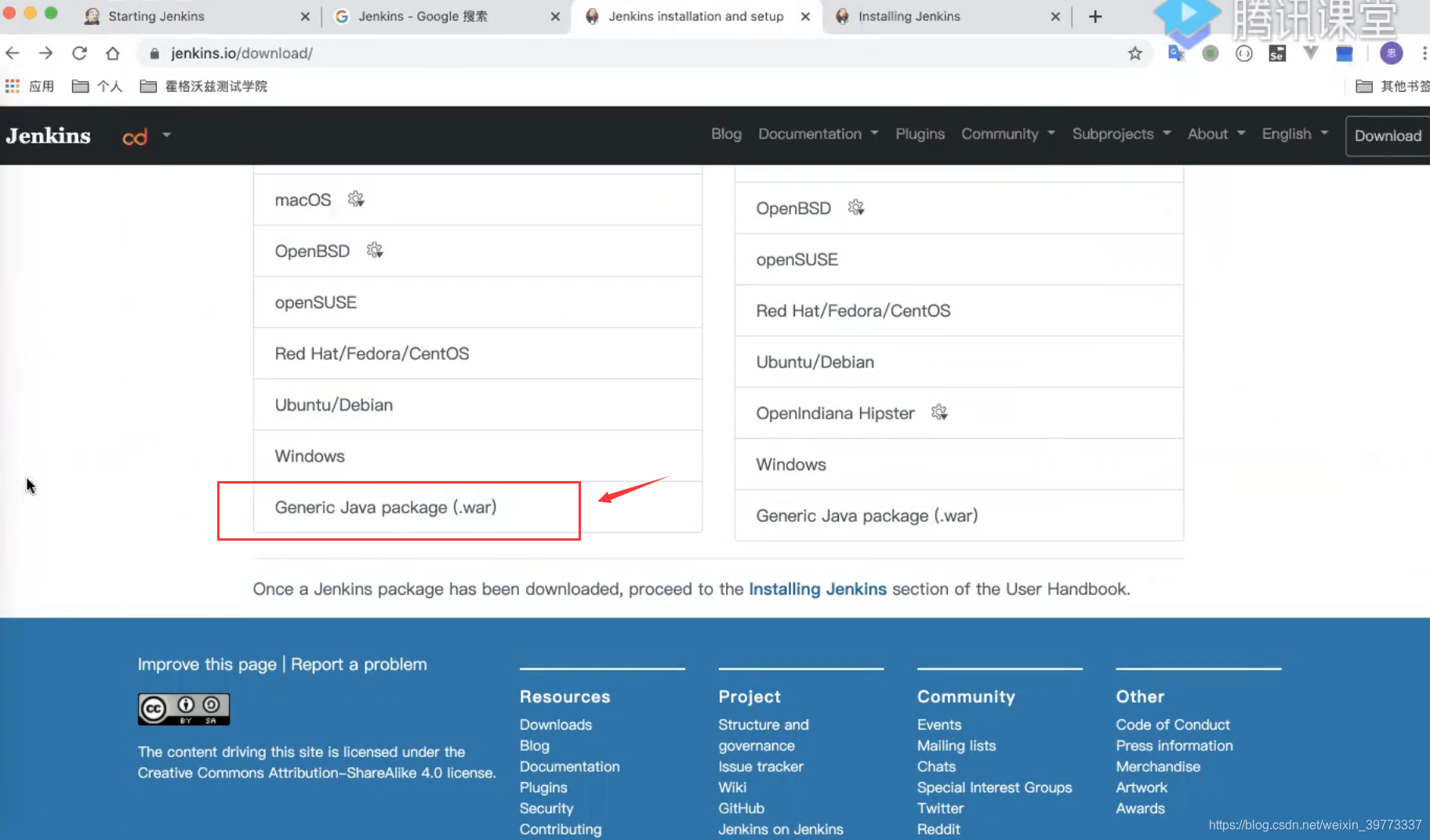Screen dimensions: 1430x840
Task: Expand the Documentation menu
Action: [818, 134]
